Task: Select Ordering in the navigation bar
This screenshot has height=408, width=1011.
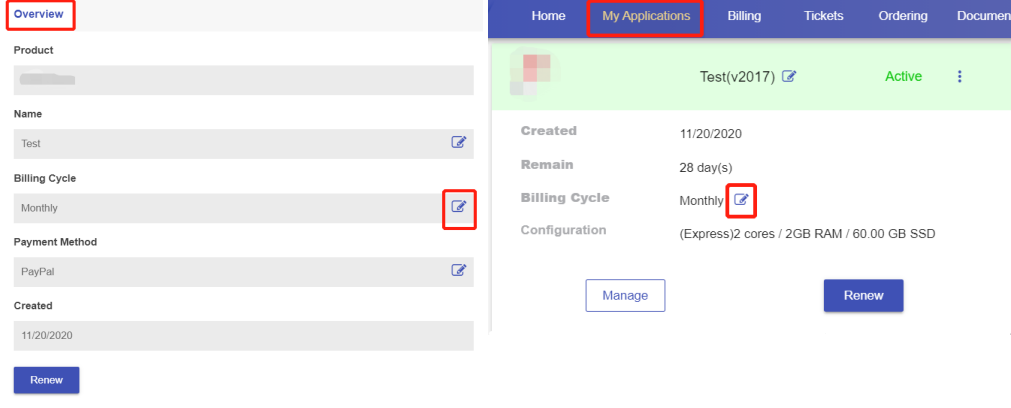Action: 902,16
